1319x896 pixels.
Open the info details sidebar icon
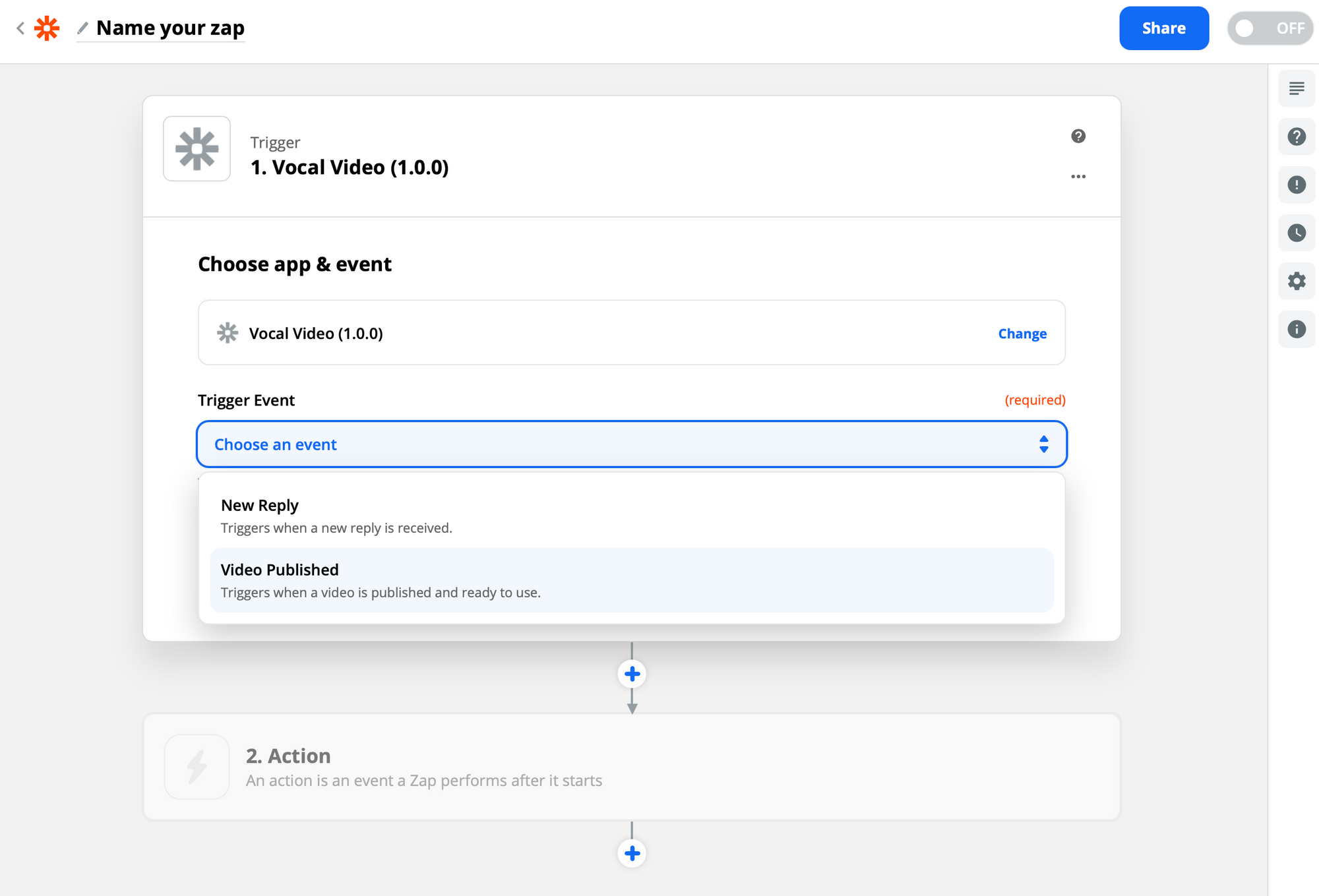pos(1296,329)
